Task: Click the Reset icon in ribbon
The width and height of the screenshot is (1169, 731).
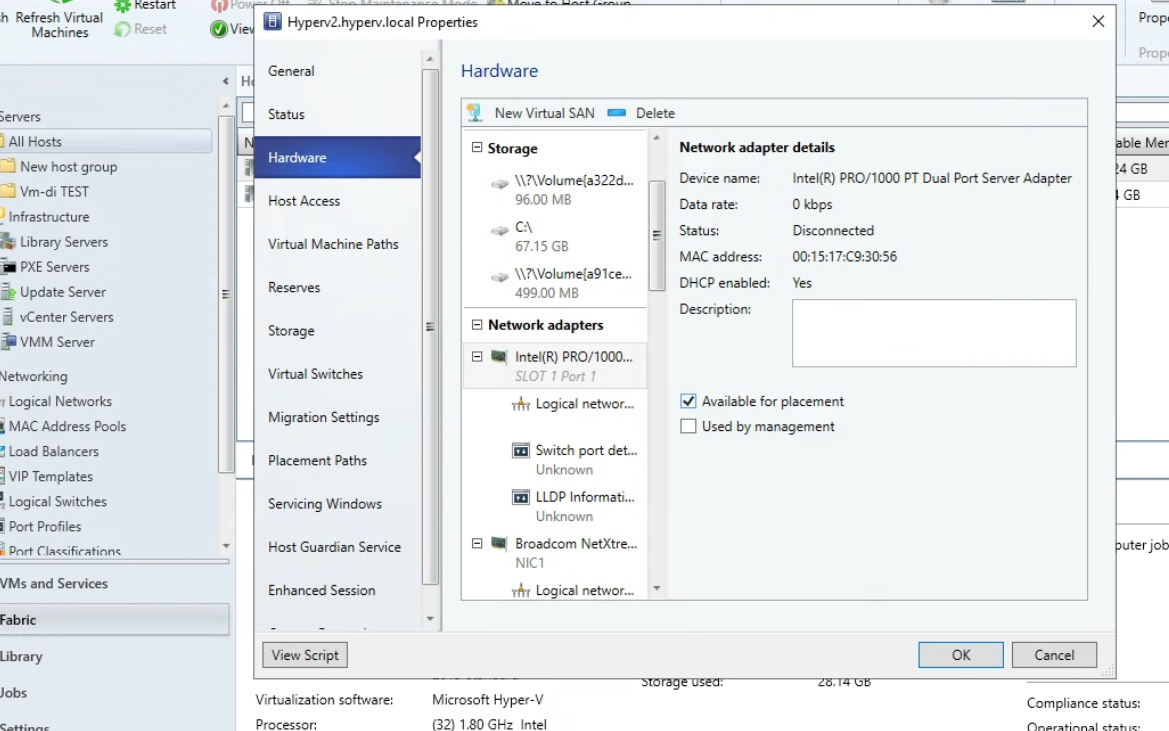Action: [122, 29]
